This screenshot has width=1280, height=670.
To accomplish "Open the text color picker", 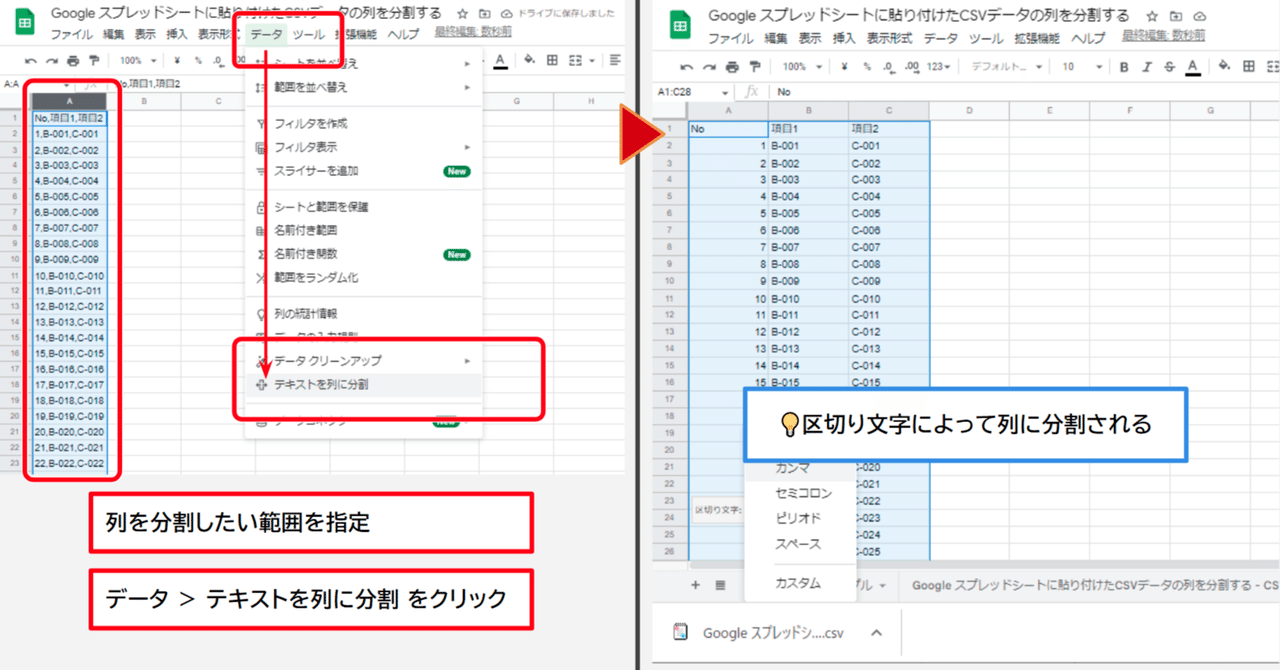I will (x=1192, y=67).
